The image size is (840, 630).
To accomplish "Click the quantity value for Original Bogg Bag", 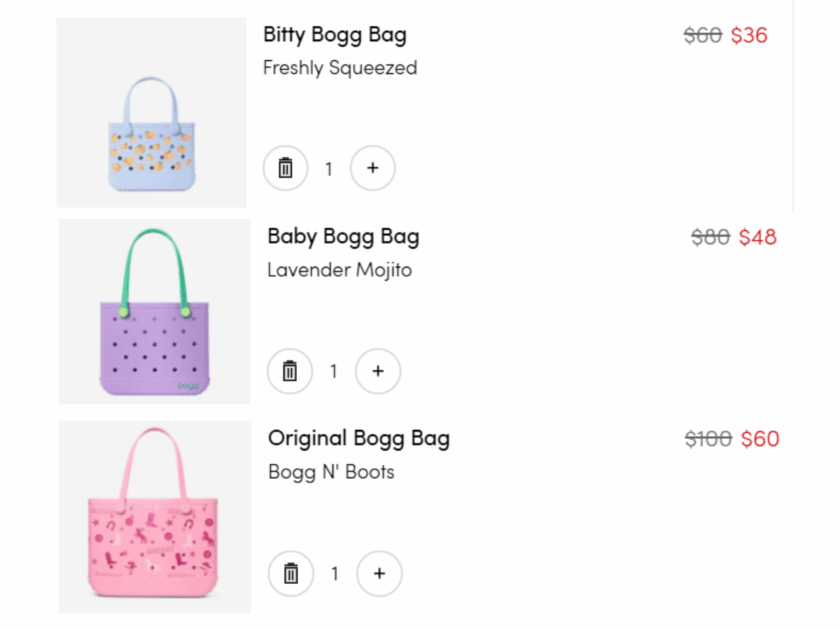I will click(335, 573).
